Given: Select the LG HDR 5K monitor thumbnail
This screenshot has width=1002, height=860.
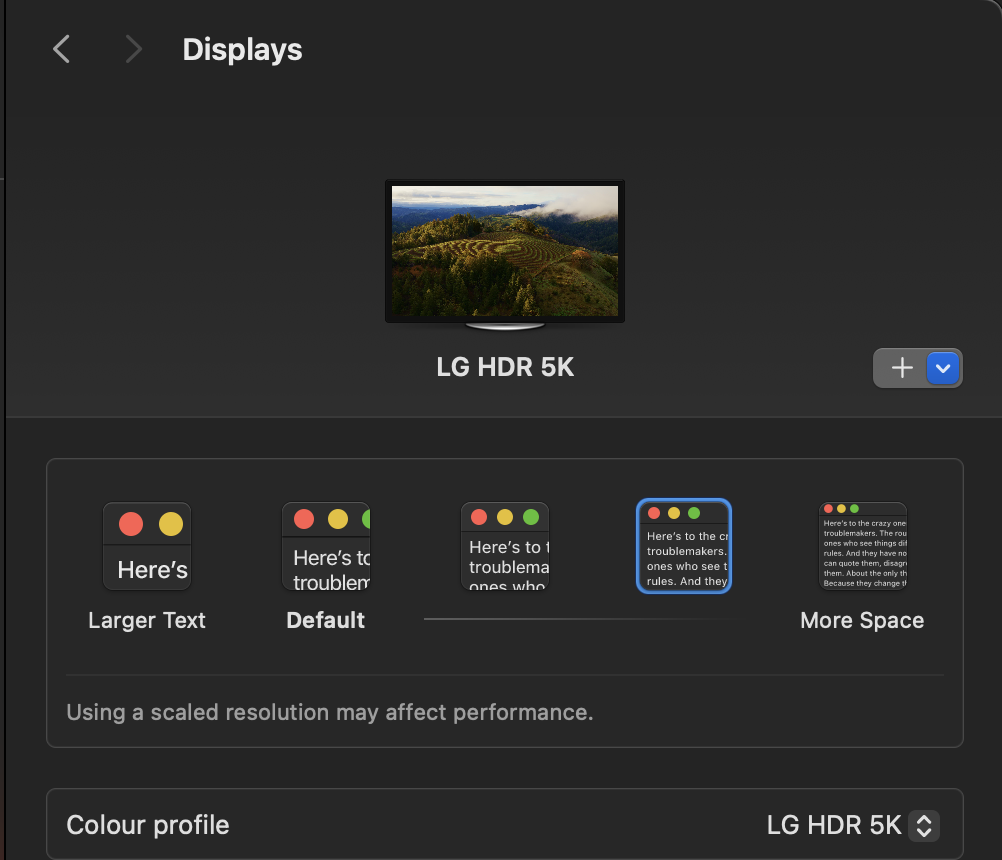Looking at the screenshot, I should (x=505, y=254).
